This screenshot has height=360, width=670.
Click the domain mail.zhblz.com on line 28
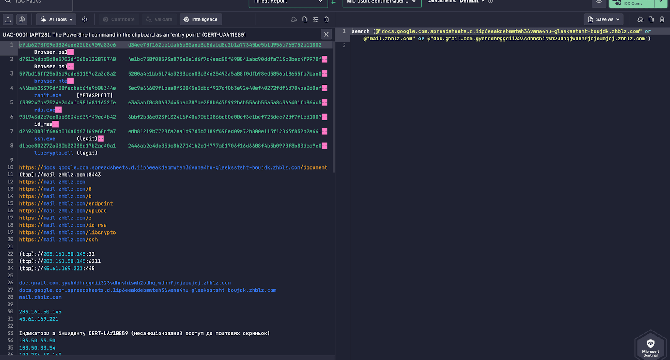[x=40, y=297]
